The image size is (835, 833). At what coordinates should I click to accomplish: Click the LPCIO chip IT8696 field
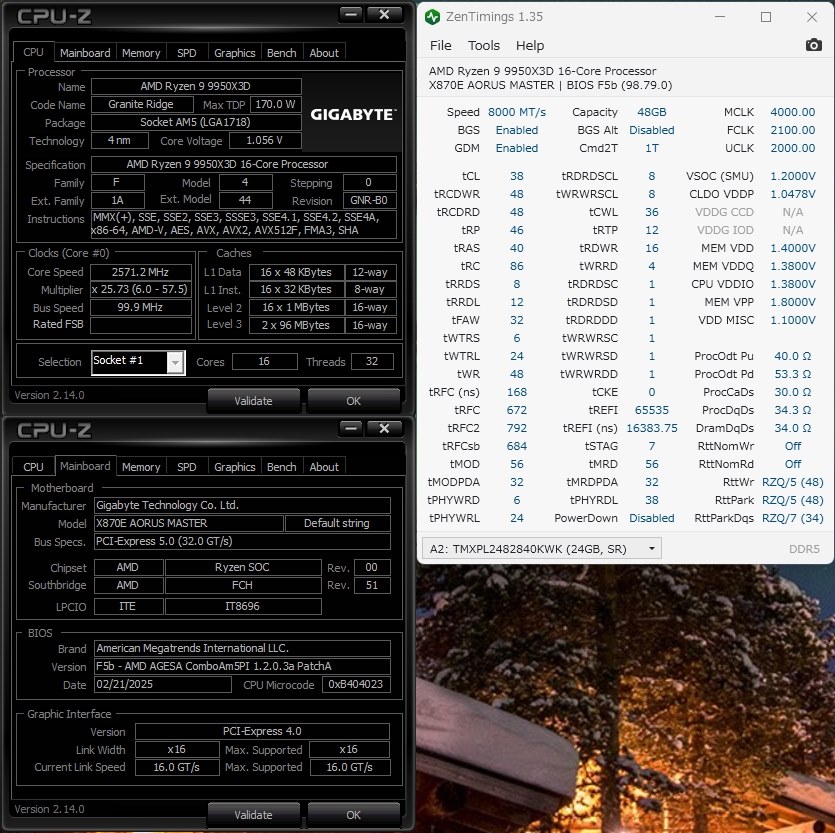click(243, 606)
